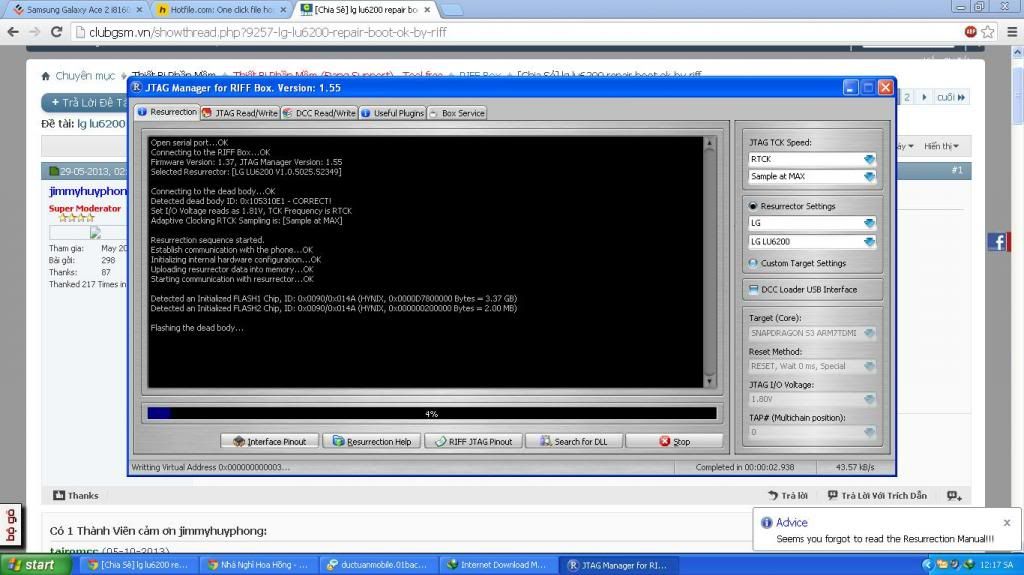This screenshot has height=575, width=1024.
Task: Expand the LG manufacturer dropdown
Action: (x=869, y=223)
